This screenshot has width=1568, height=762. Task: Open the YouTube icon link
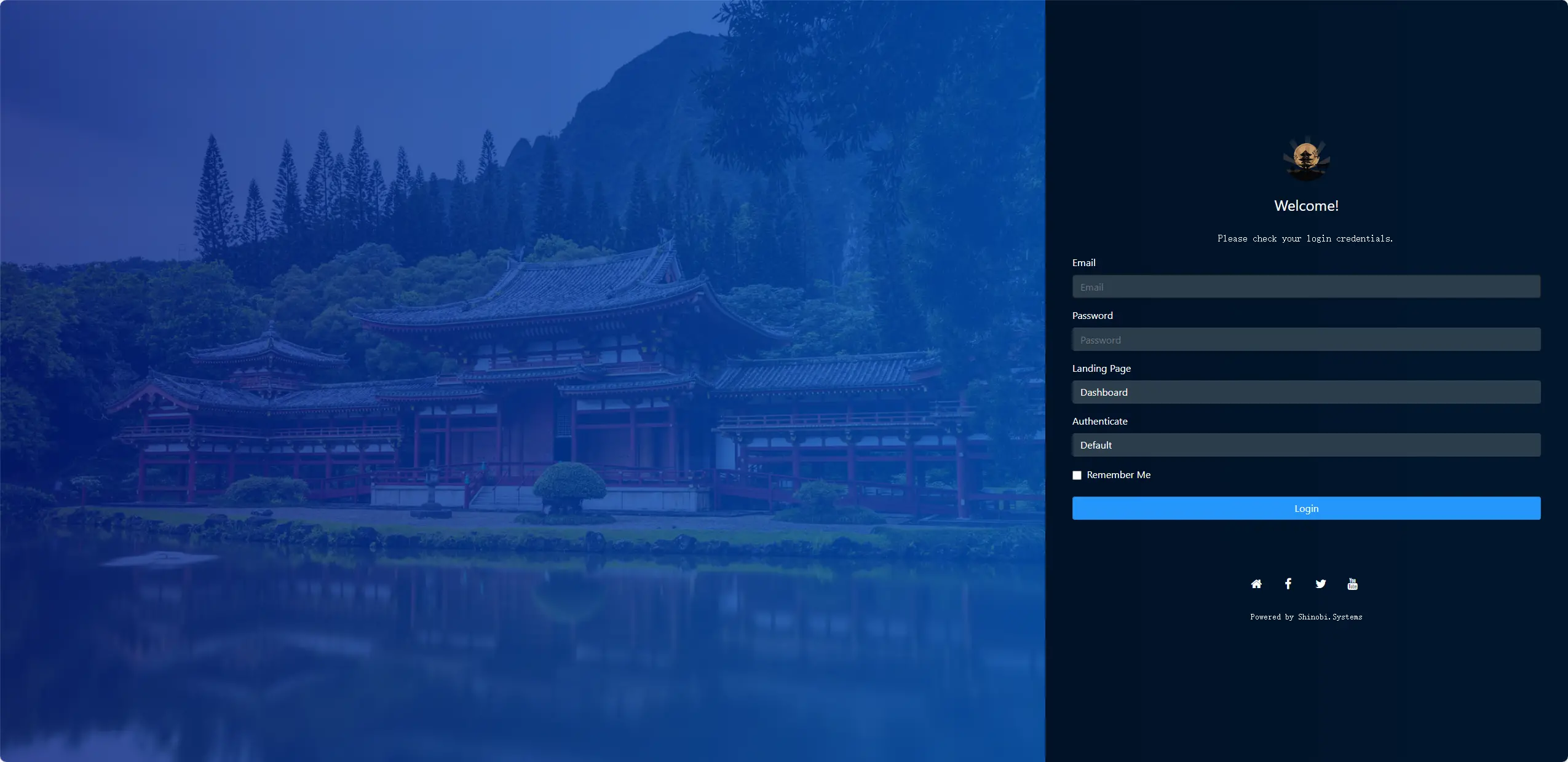pyautogui.click(x=1352, y=584)
